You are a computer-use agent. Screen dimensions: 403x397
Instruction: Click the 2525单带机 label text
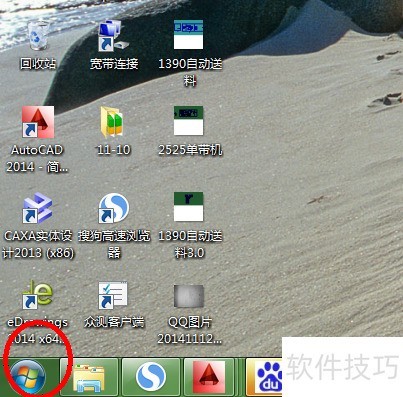click(x=190, y=150)
